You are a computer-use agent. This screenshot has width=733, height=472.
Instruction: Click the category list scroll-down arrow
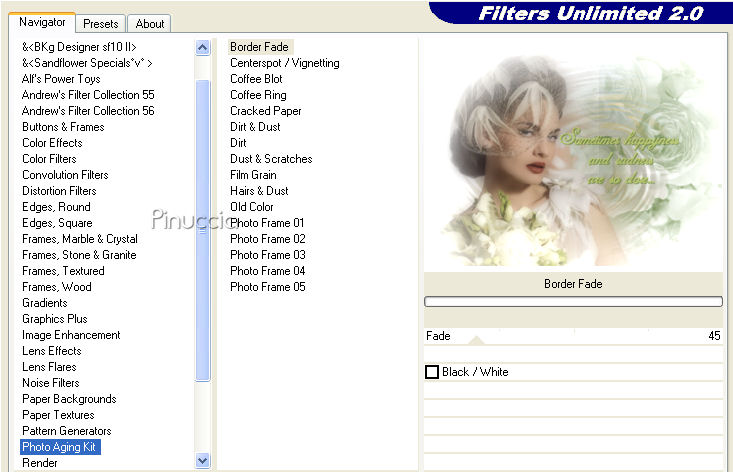coord(202,461)
